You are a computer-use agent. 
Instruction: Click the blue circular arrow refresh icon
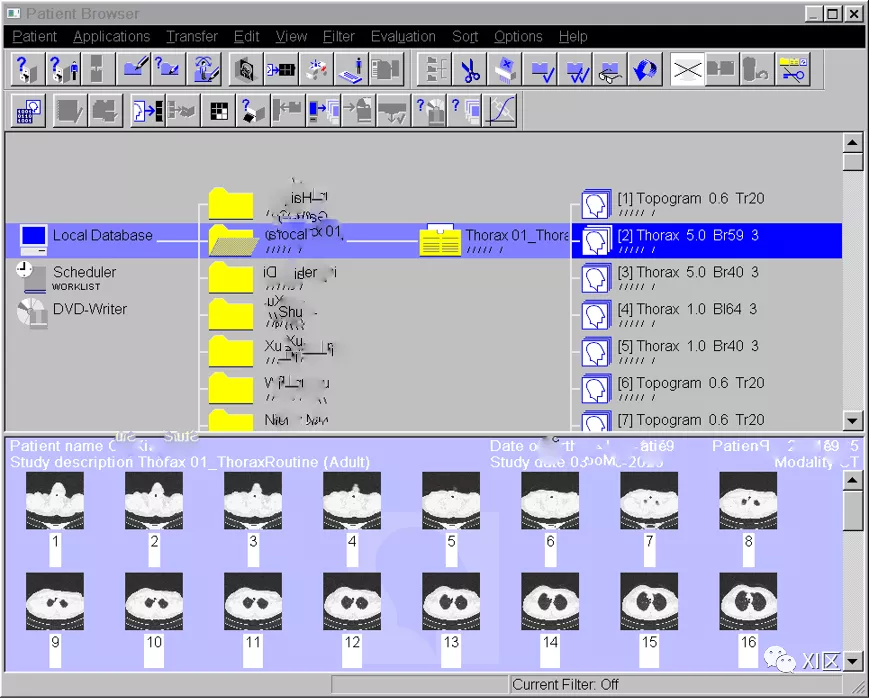[645, 69]
